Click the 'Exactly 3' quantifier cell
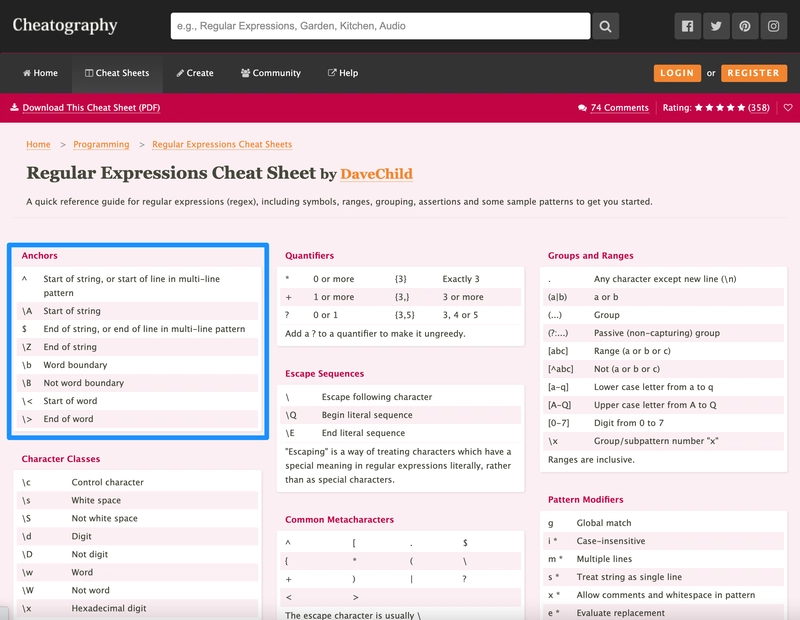 click(461, 279)
